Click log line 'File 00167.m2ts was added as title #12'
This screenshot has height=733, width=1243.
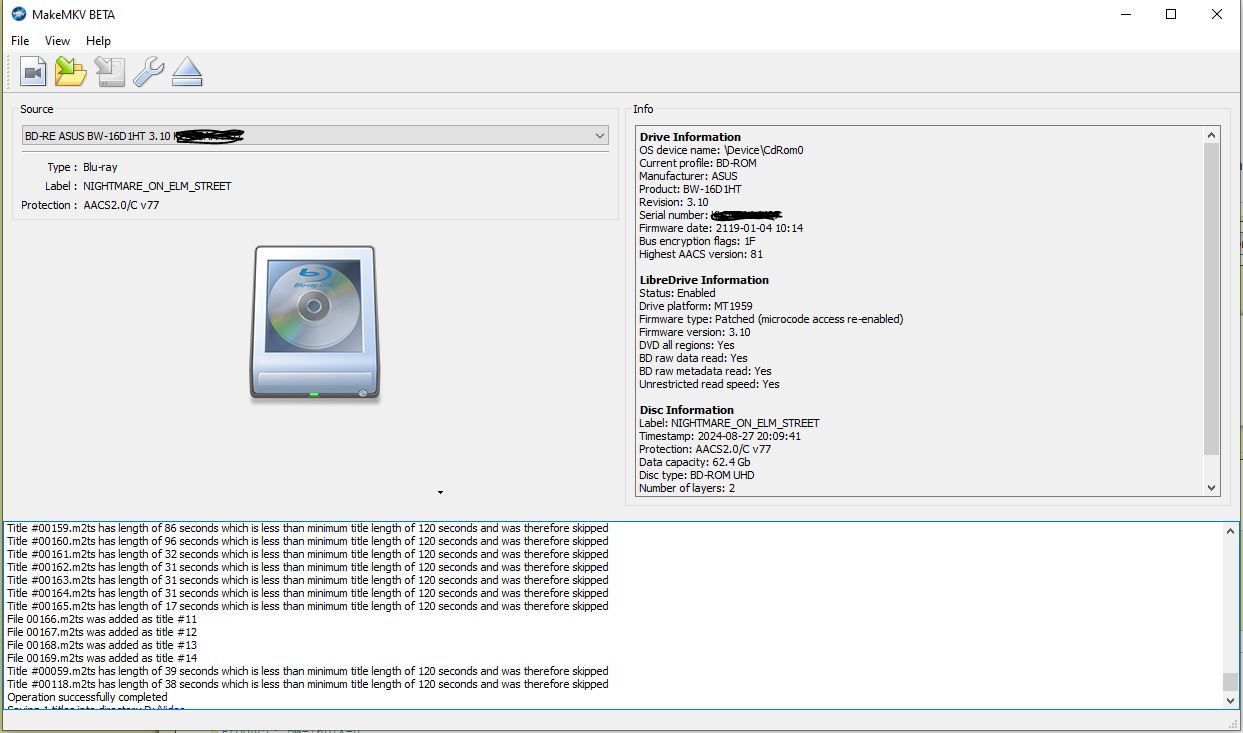click(x=102, y=632)
